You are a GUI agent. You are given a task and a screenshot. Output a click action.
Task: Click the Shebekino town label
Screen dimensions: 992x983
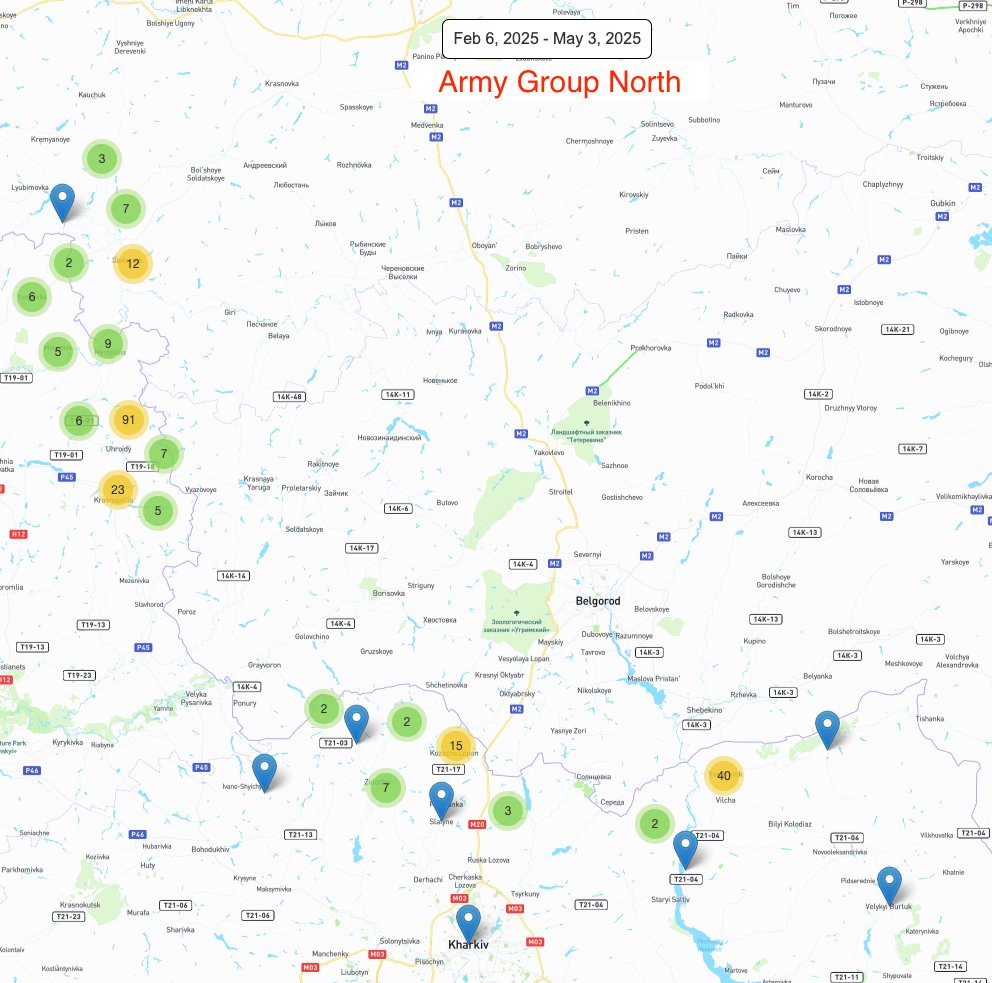click(704, 710)
